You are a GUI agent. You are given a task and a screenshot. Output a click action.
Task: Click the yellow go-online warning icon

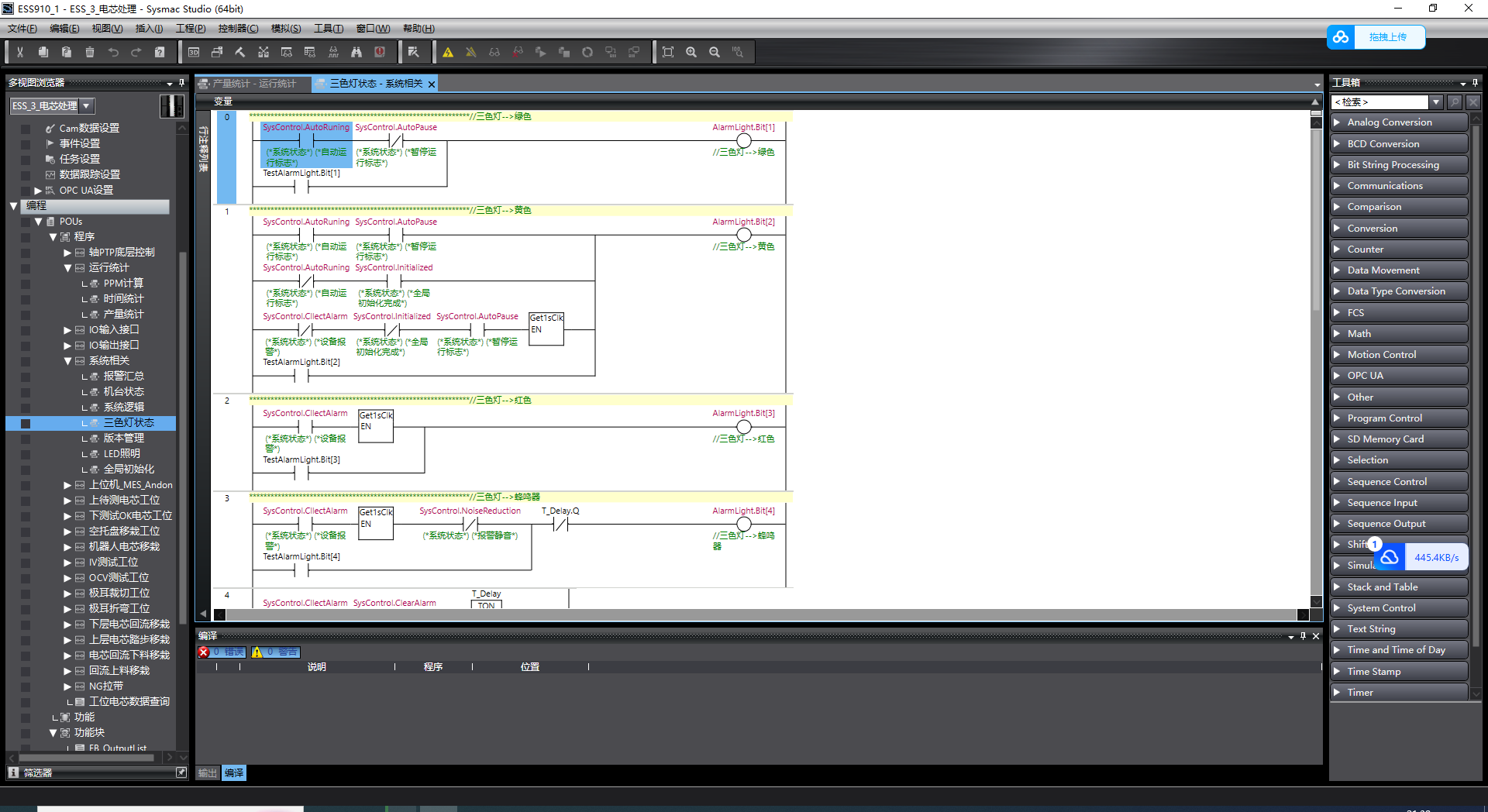(448, 52)
